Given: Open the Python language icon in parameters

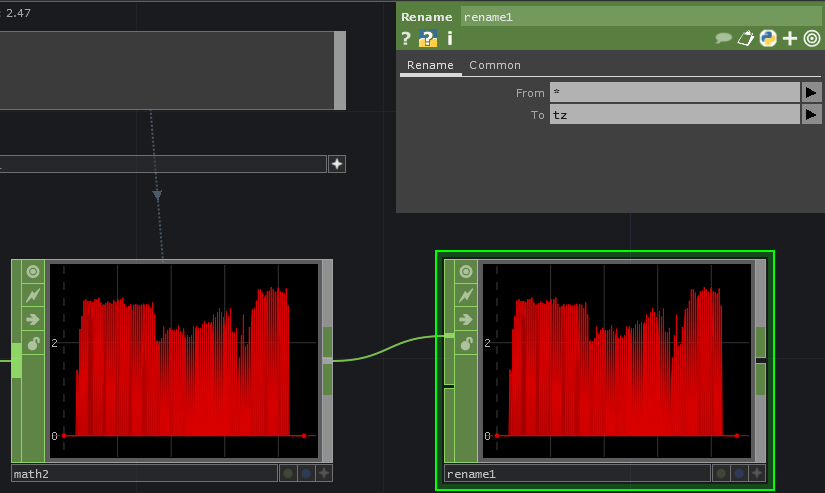Looking at the screenshot, I should 768,39.
